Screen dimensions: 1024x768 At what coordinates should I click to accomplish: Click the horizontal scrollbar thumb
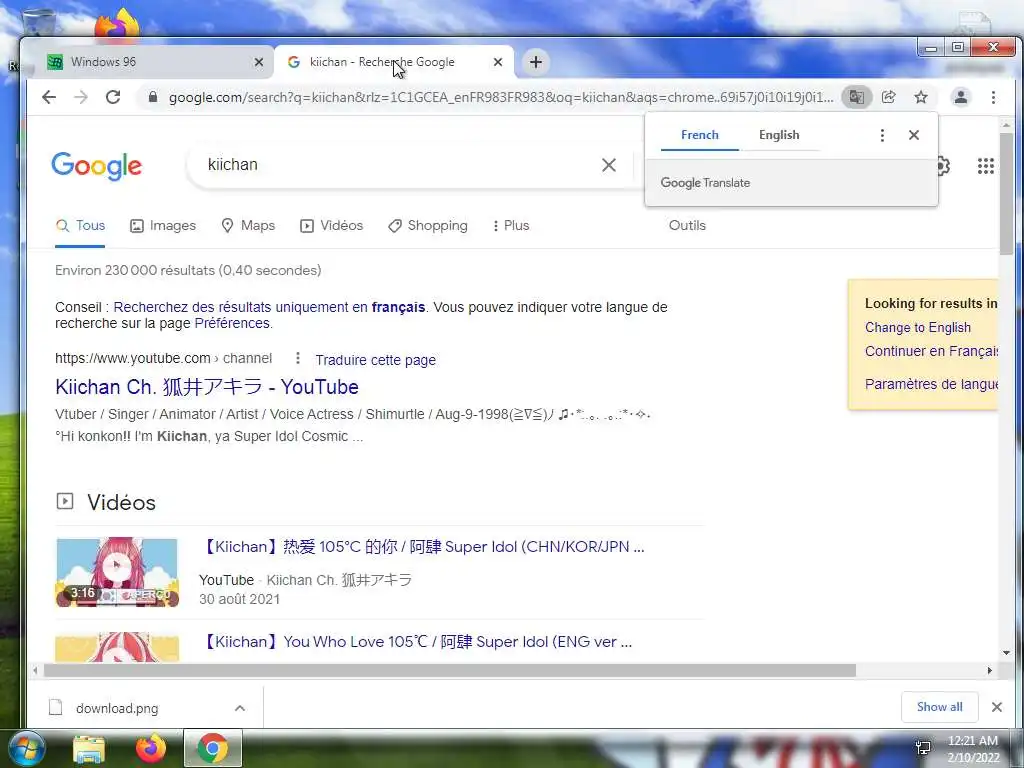tap(449, 670)
